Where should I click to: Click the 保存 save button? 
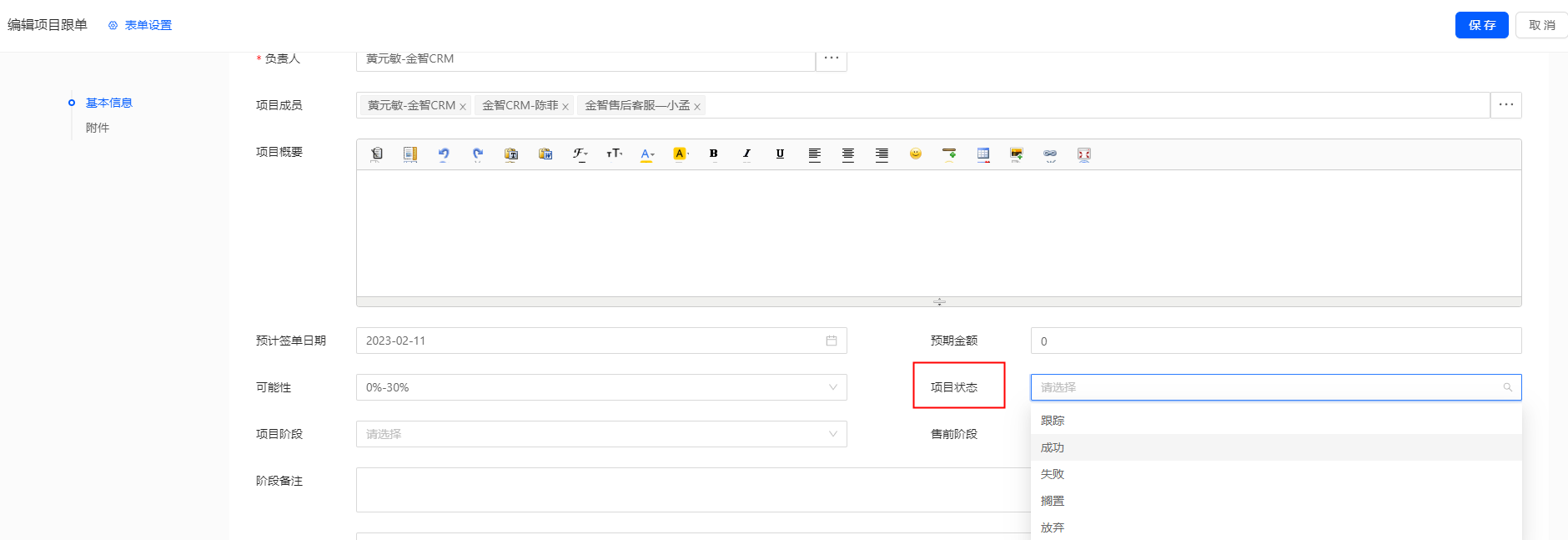pyautogui.click(x=1482, y=25)
